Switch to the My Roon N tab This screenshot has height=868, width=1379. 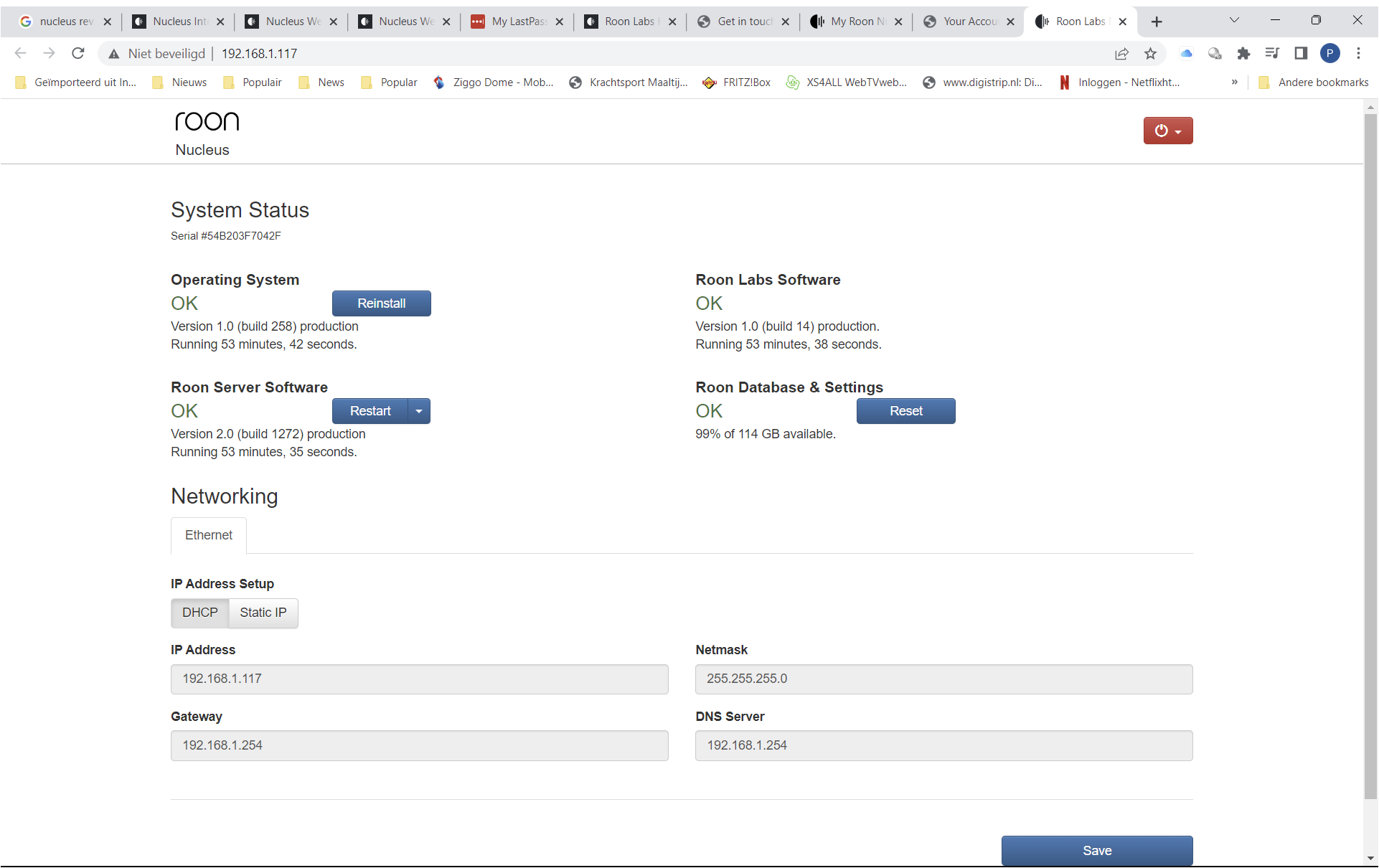857,22
